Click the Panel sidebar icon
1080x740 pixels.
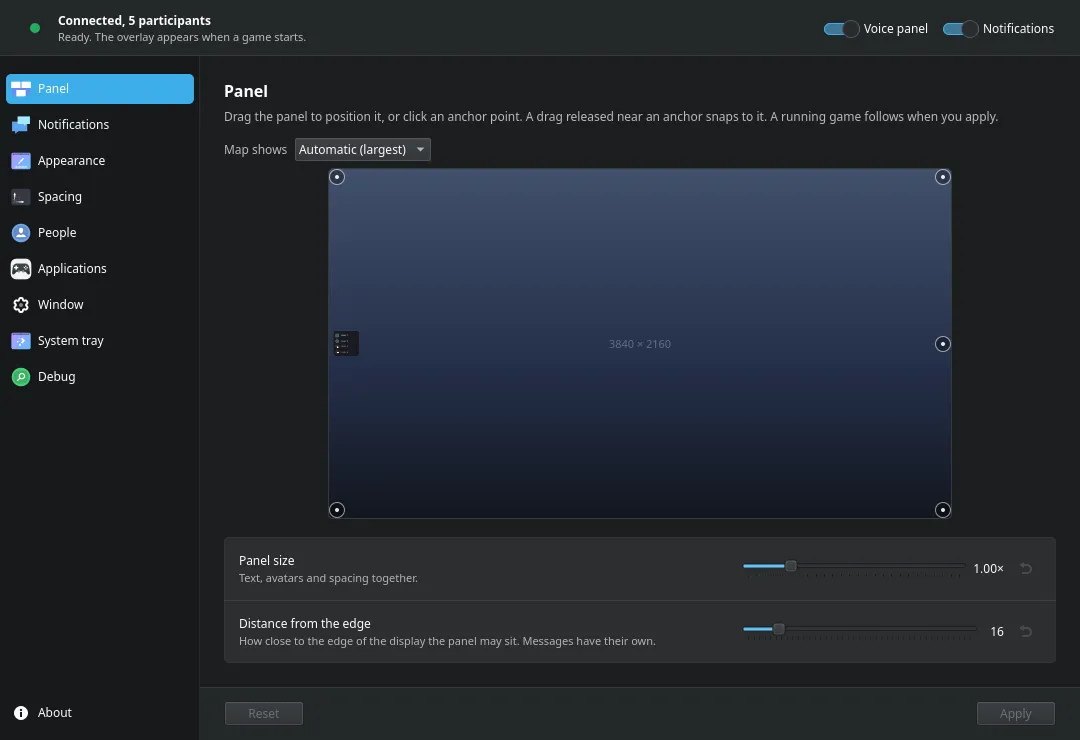click(x=21, y=89)
